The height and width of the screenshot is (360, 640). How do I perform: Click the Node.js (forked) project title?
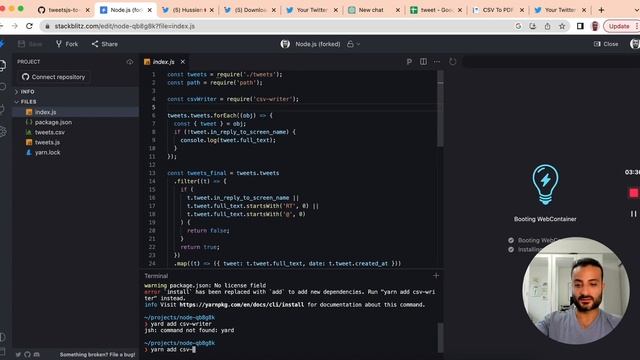click(x=318, y=44)
